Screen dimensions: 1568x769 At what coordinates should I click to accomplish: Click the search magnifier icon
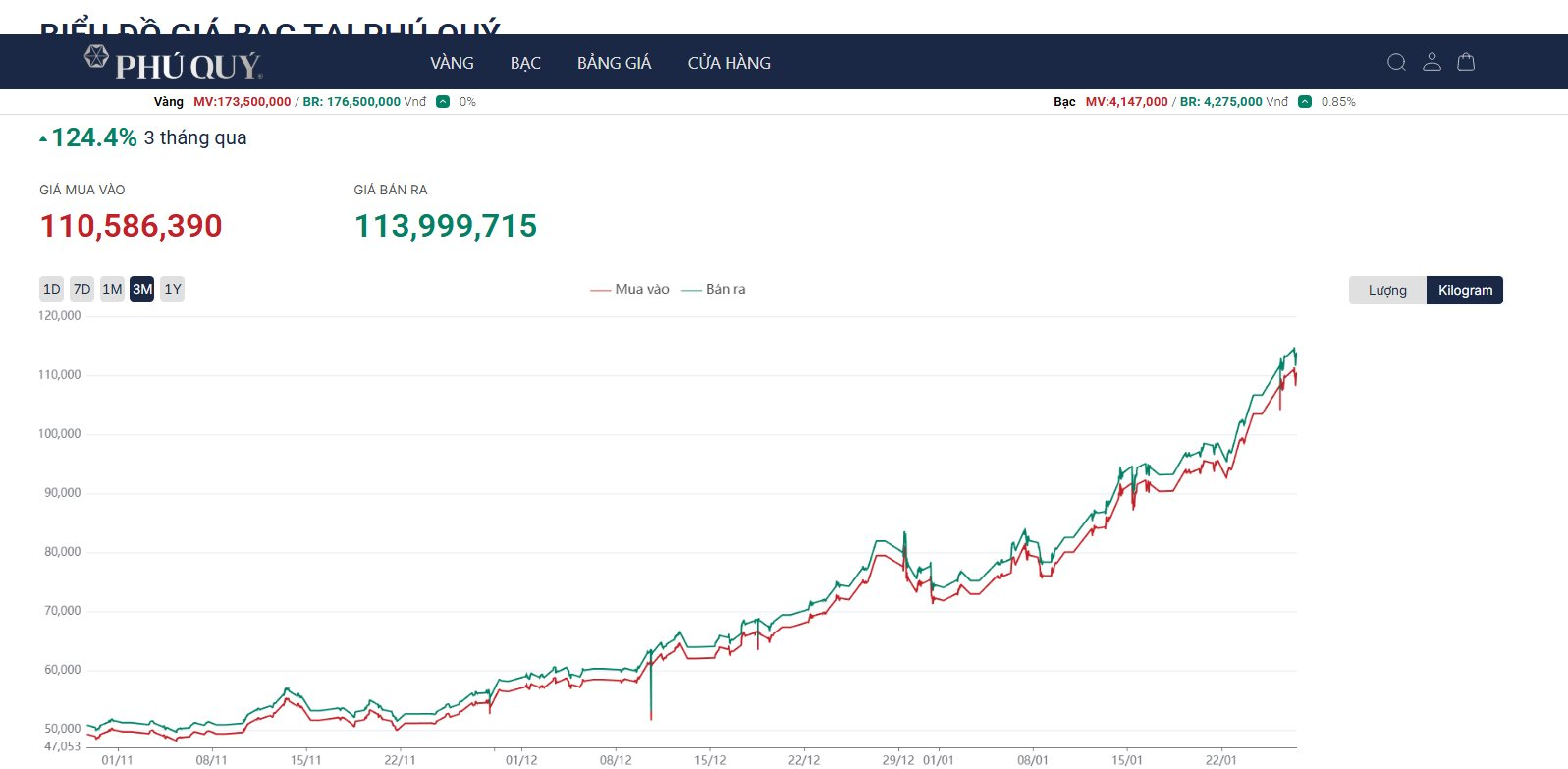1396,63
